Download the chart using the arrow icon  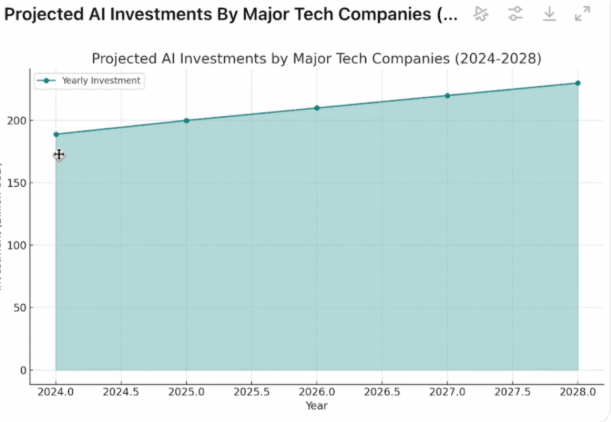[549, 14]
